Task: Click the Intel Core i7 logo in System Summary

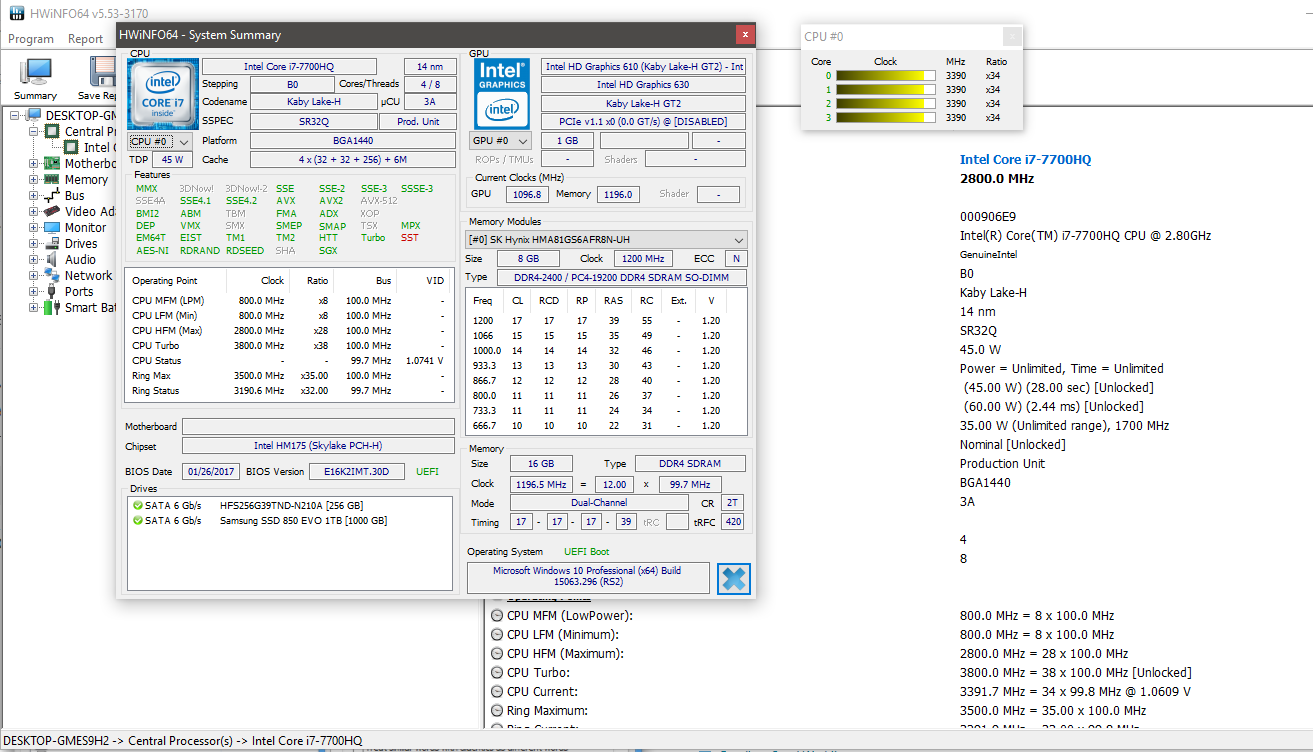Action: point(163,93)
